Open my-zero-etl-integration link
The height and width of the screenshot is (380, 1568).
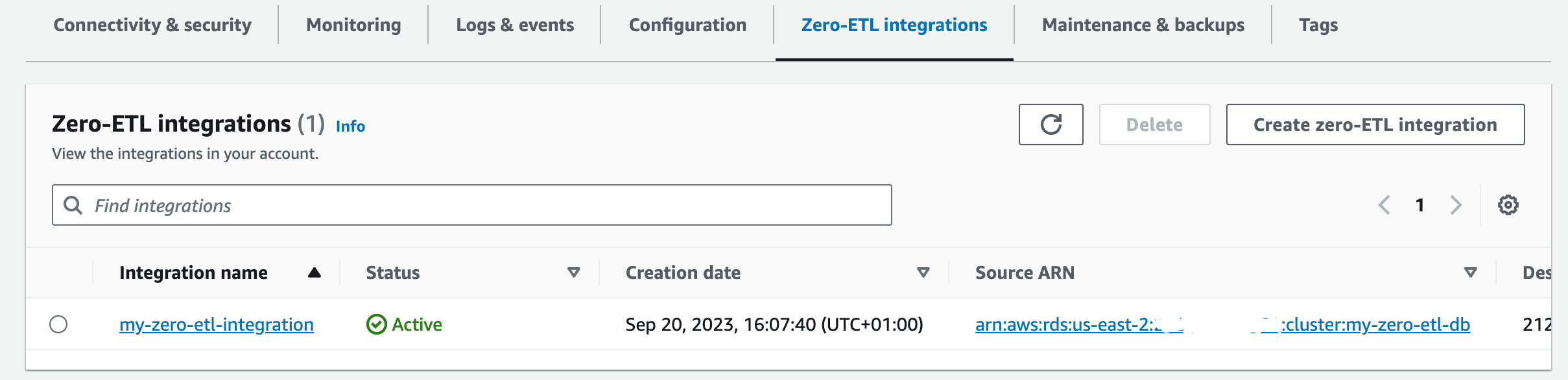217,324
